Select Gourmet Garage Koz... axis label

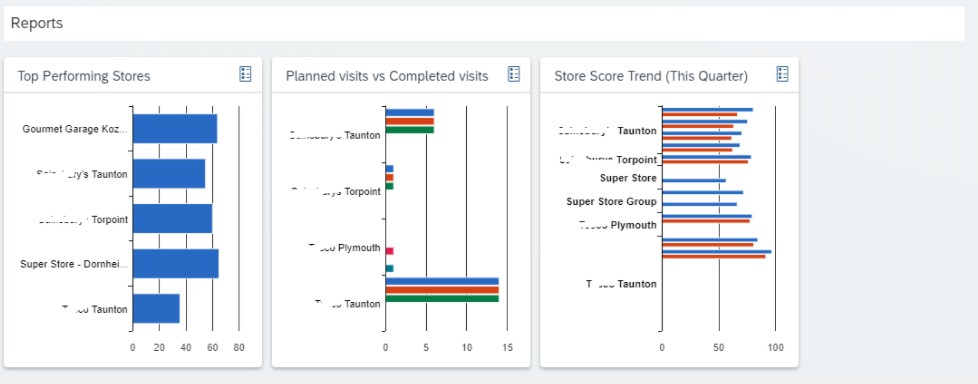coord(75,129)
